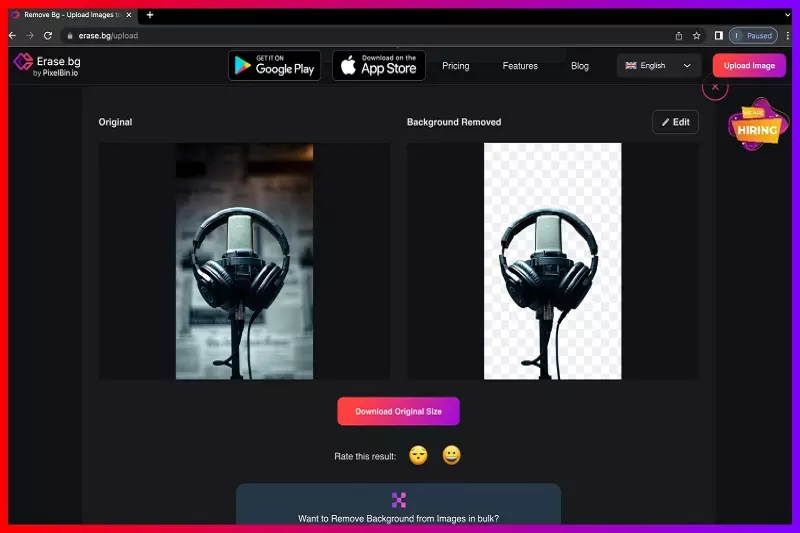Open the Blog link
The width and height of the screenshot is (800, 533).
click(x=580, y=66)
